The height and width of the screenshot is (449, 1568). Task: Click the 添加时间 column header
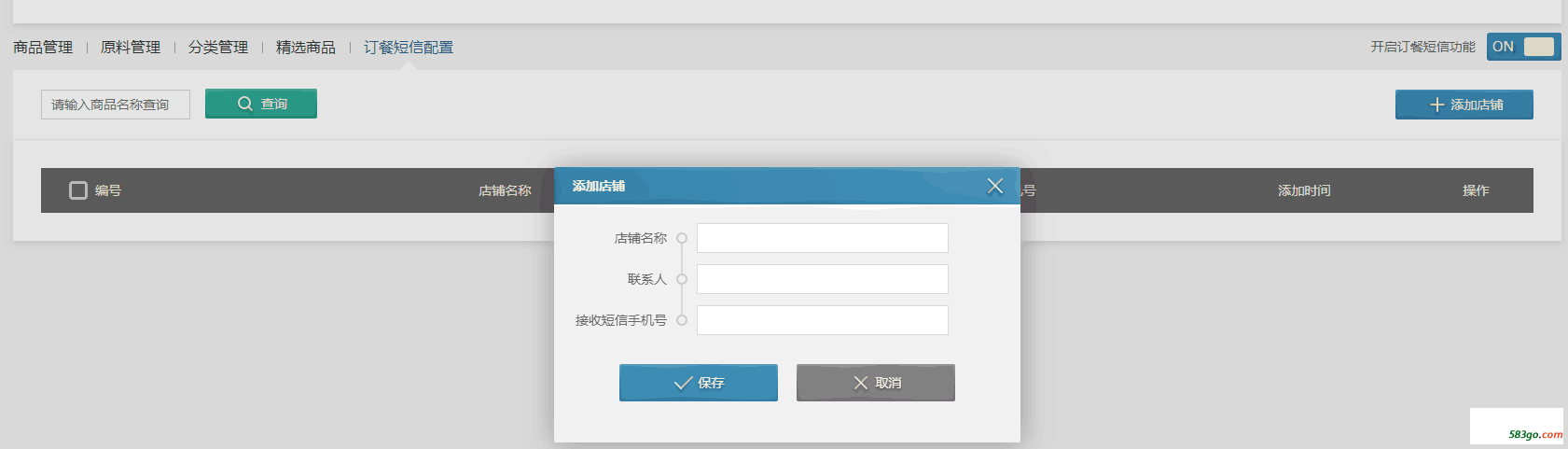point(1304,190)
